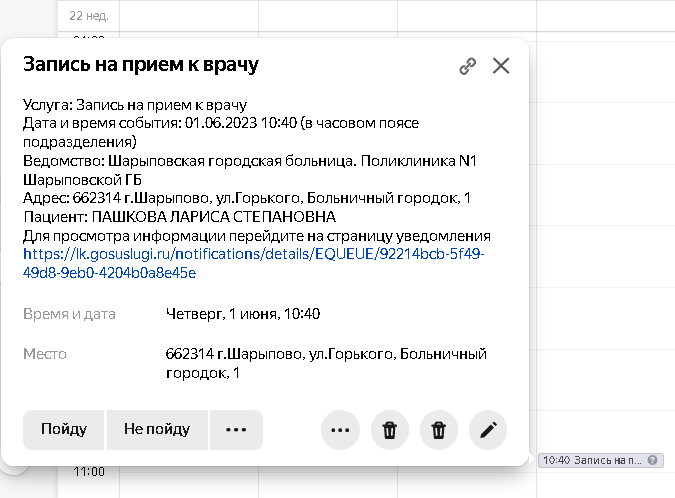The image size is (675, 498).
Task: Open more reply options beside Не пойду
Action: point(236,430)
